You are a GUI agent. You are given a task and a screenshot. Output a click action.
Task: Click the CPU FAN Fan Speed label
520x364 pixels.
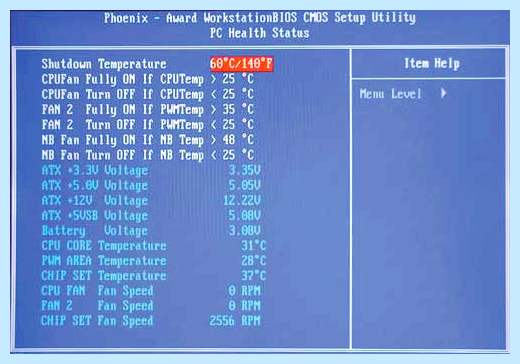tap(97, 291)
